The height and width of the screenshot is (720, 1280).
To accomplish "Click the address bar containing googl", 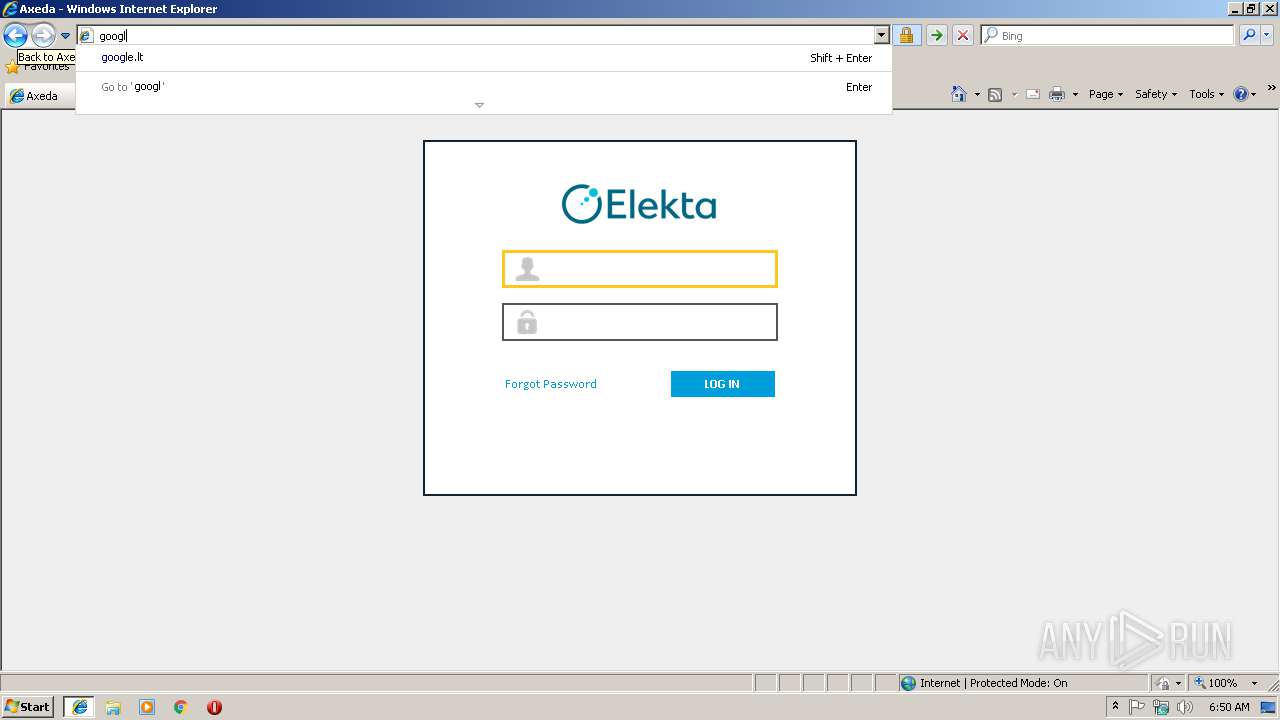I will (x=484, y=36).
